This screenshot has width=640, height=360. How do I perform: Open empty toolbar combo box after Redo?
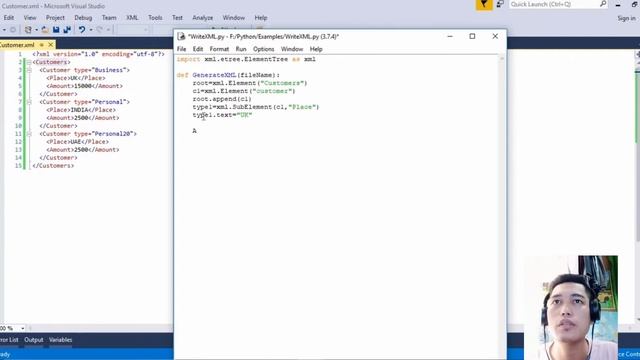(132, 30)
